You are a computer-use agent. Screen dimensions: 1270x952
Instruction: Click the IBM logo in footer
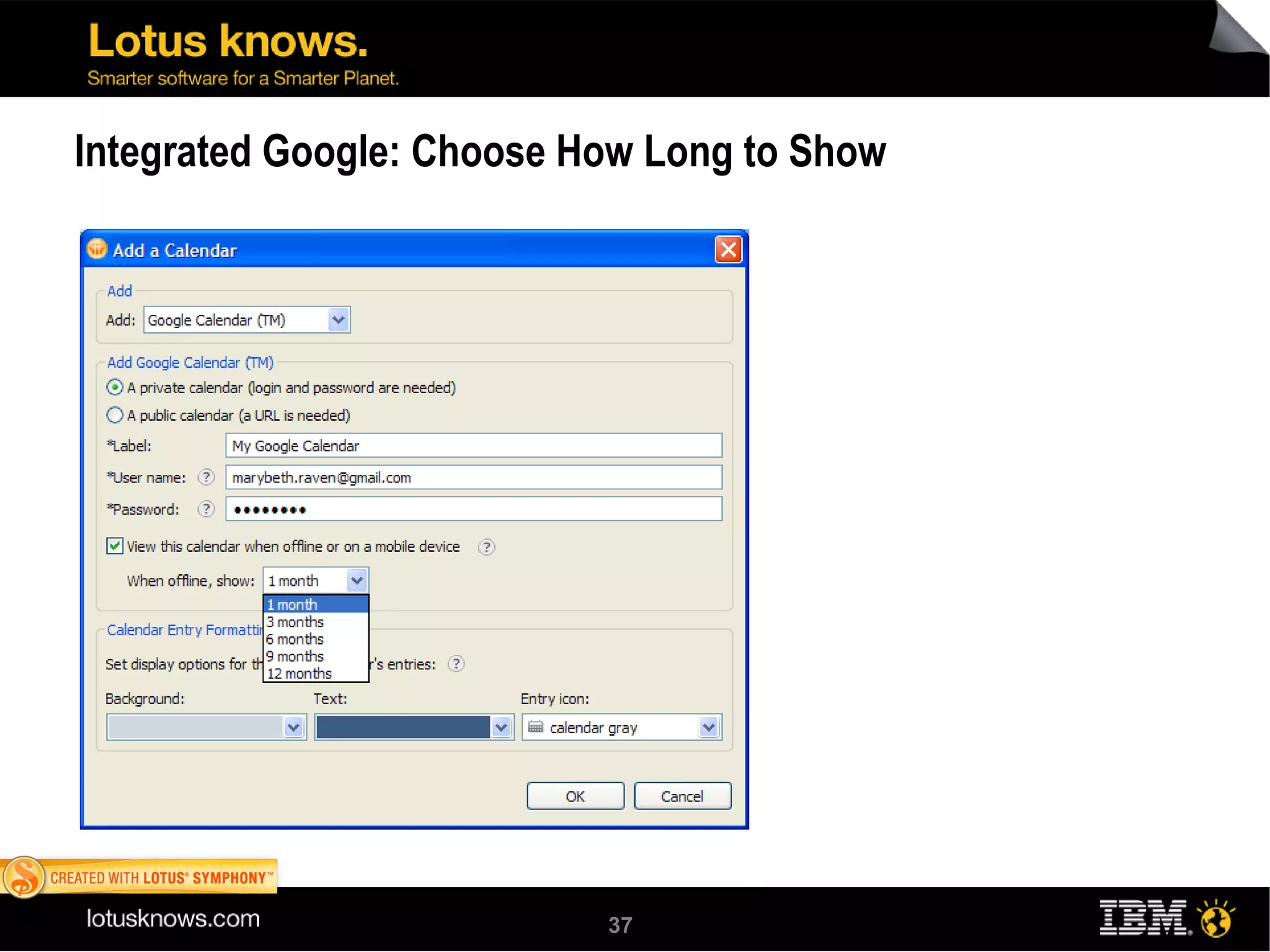[1145, 917]
